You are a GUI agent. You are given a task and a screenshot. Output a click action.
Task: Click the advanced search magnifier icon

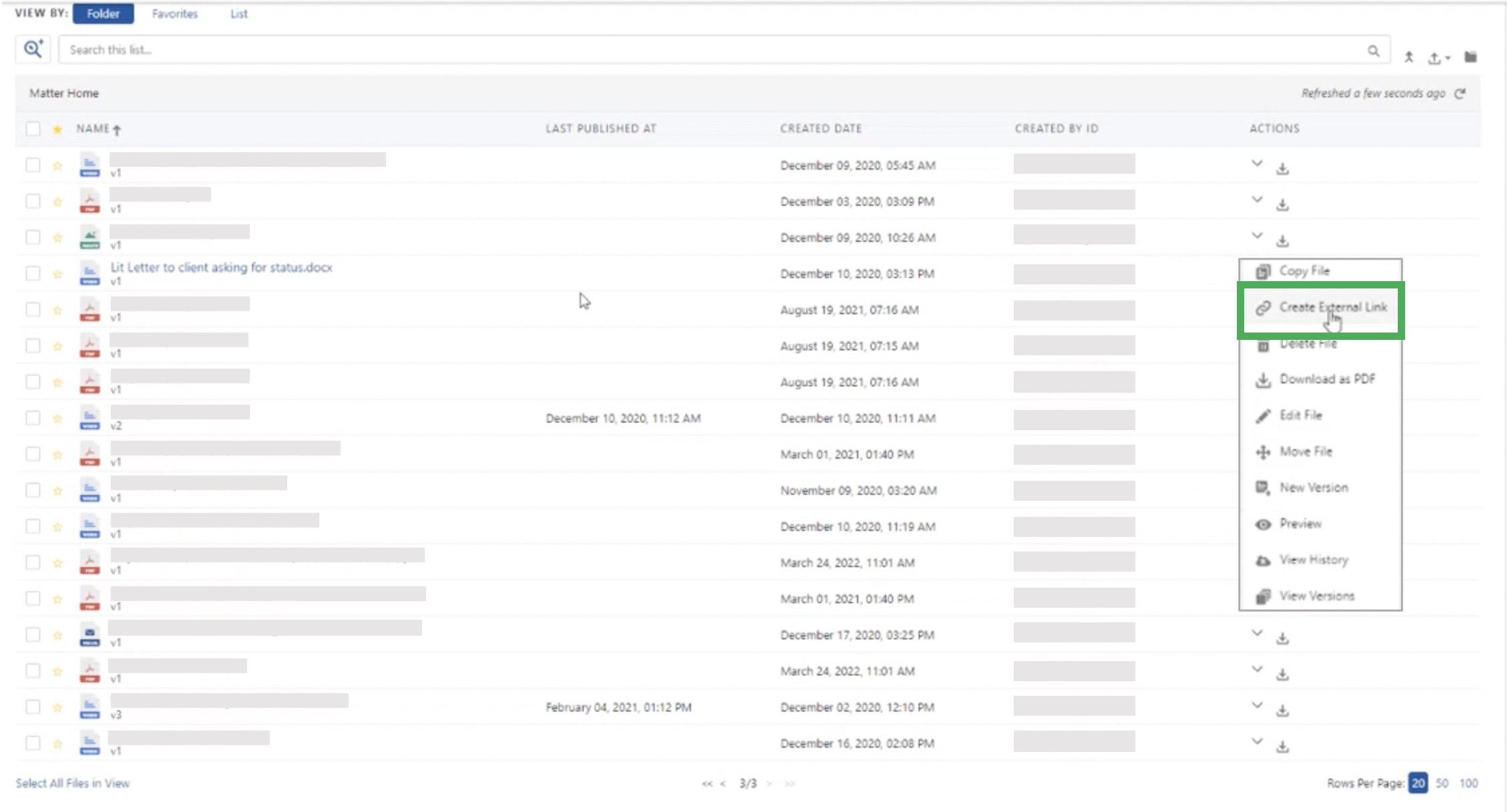33,49
